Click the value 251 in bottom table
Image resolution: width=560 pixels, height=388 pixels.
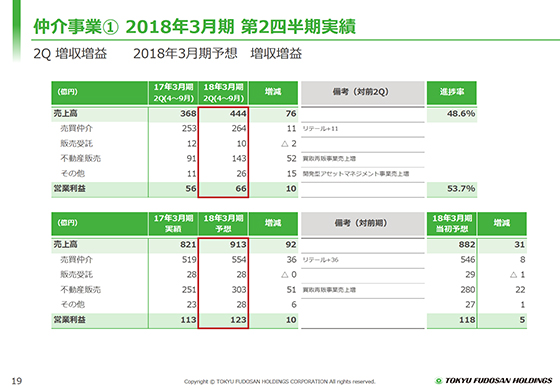point(189,289)
